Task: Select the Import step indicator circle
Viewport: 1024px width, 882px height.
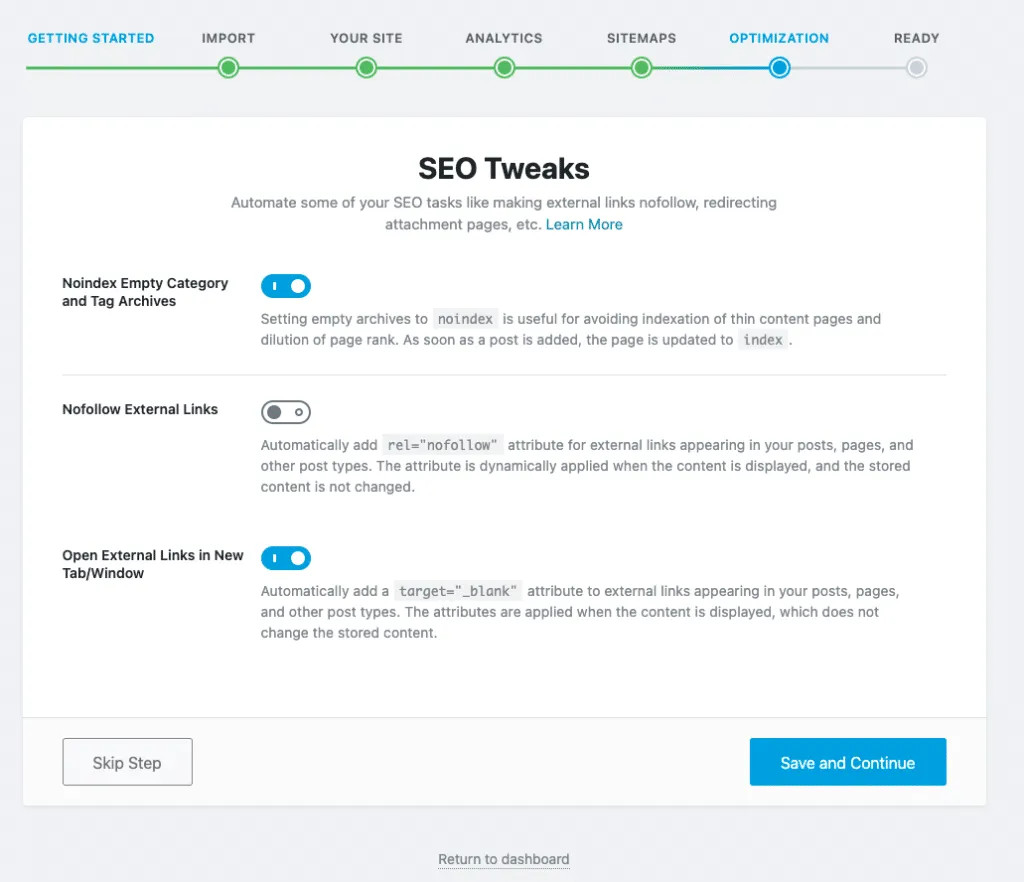Action: pos(228,68)
